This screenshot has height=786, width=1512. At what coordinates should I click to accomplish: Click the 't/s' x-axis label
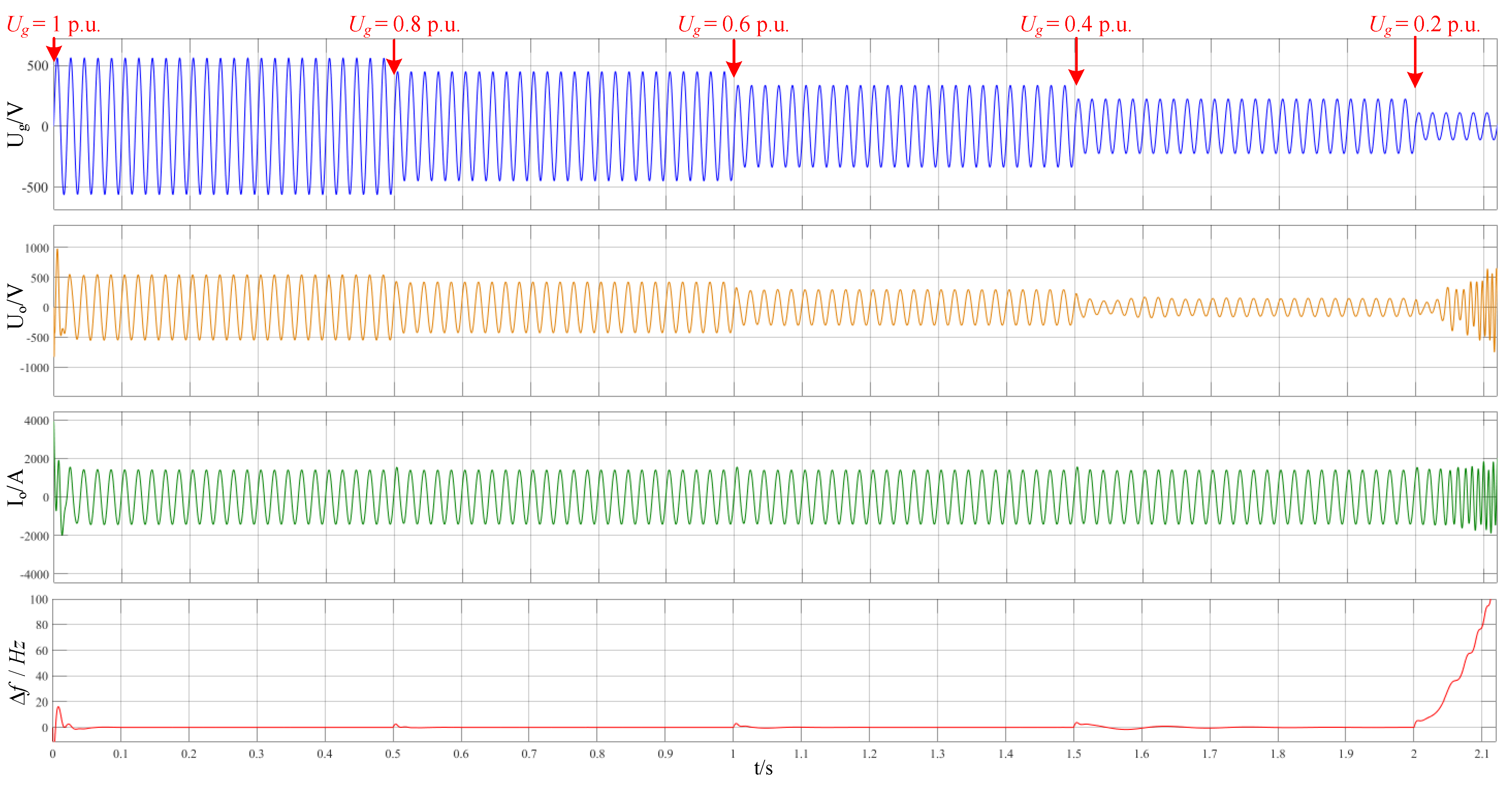click(x=763, y=768)
